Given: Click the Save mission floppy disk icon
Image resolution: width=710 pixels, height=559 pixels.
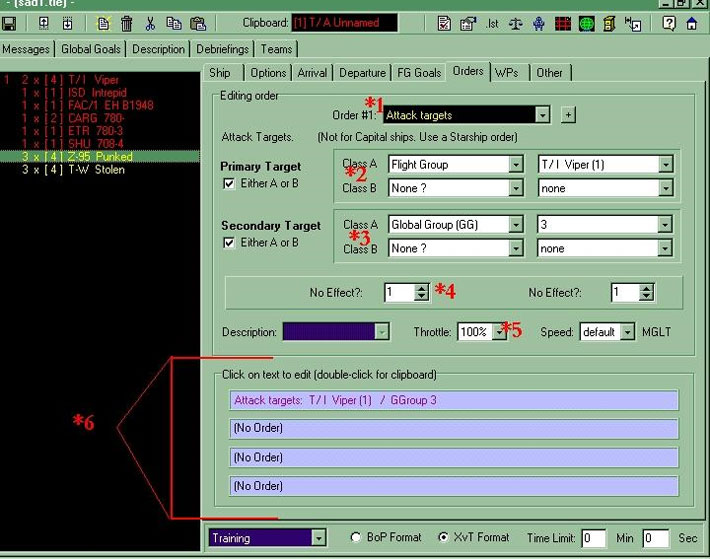Looking at the screenshot, I should [x=9, y=24].
